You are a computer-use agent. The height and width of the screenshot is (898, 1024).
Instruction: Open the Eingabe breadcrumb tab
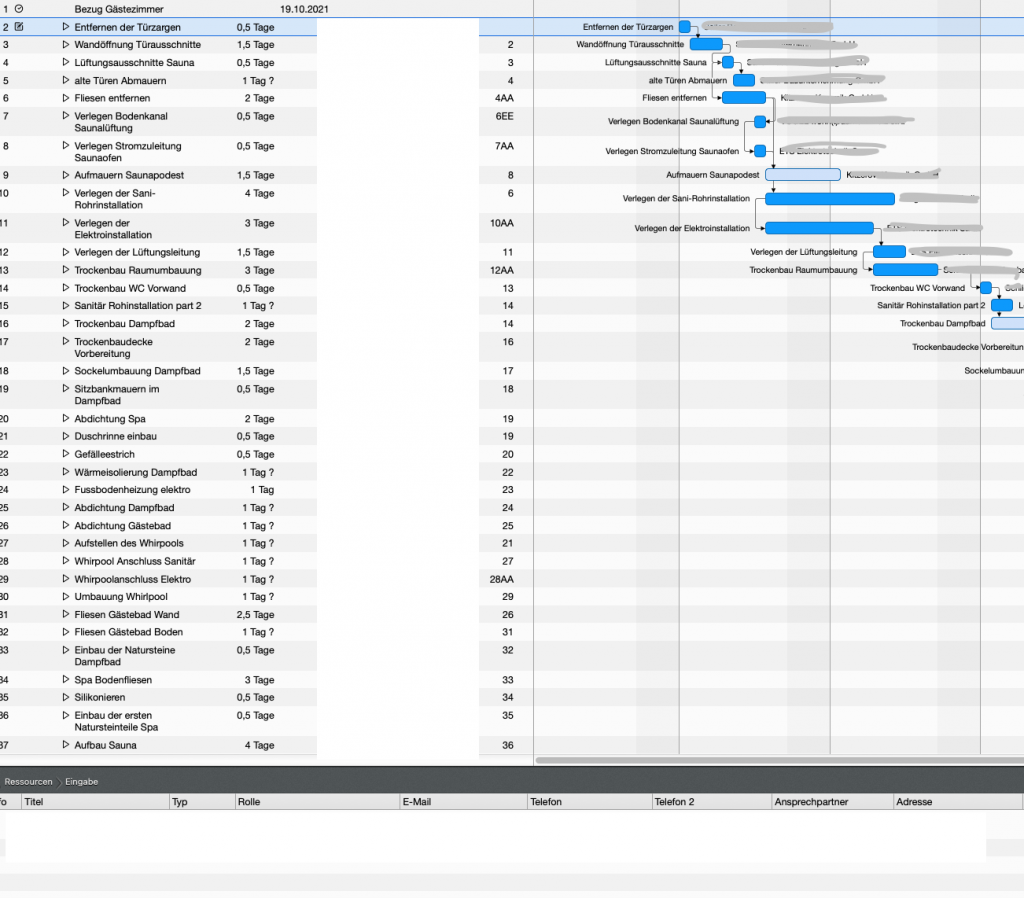[82, 782]
